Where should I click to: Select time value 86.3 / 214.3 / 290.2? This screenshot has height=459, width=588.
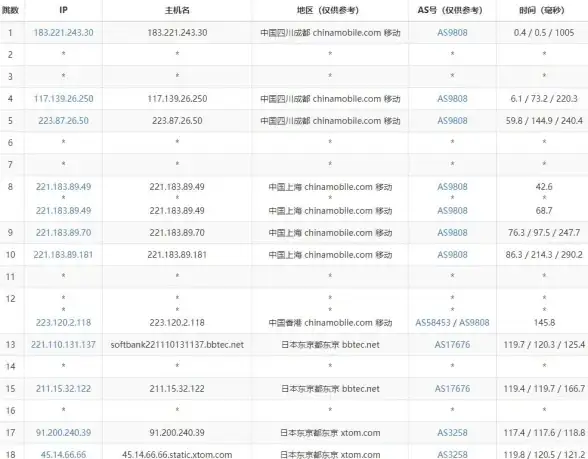[x=544, y=255]
